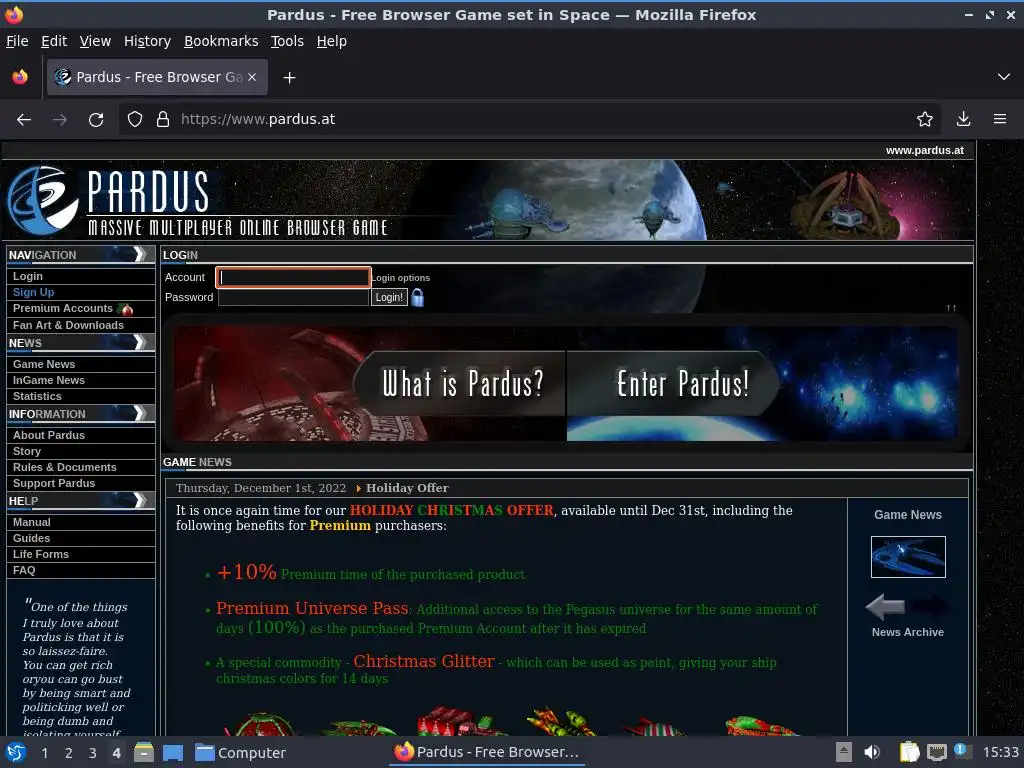Open the Edit menu
This screenshot has width=1024, height=768.
(x=54, y=41)
